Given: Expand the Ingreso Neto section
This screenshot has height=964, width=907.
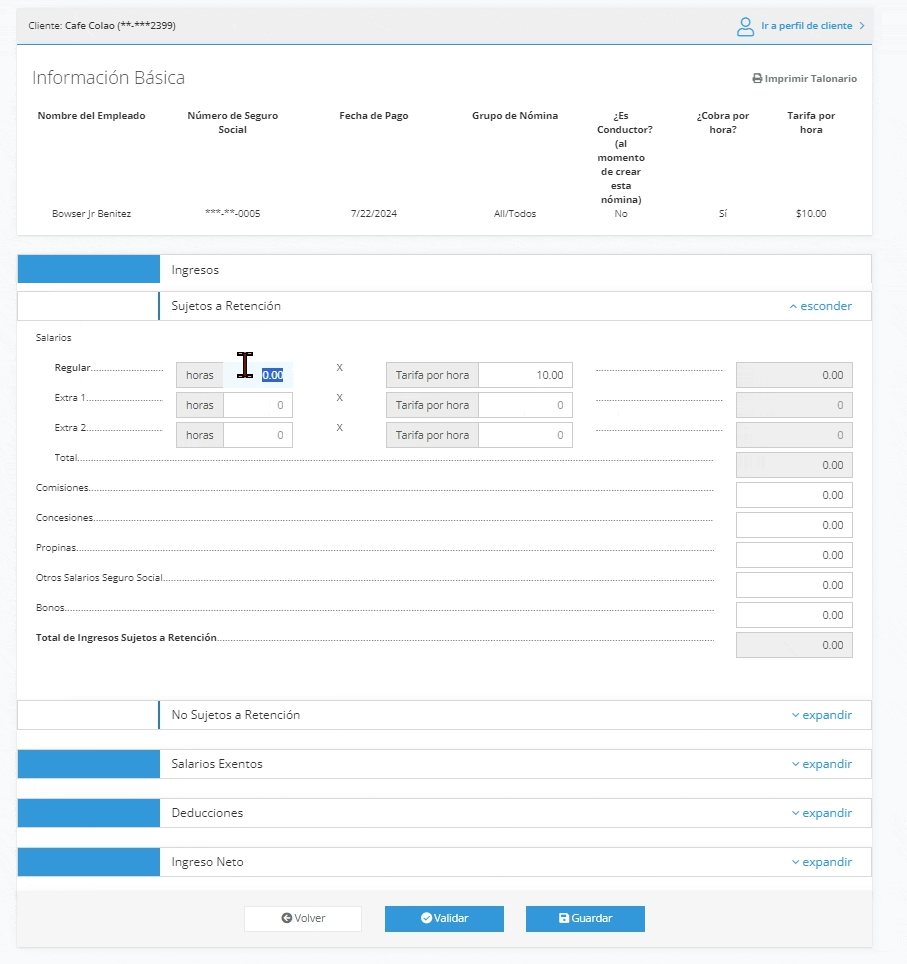Looking at the screenshot, I should pyautogui.click(x=822, y=862).
